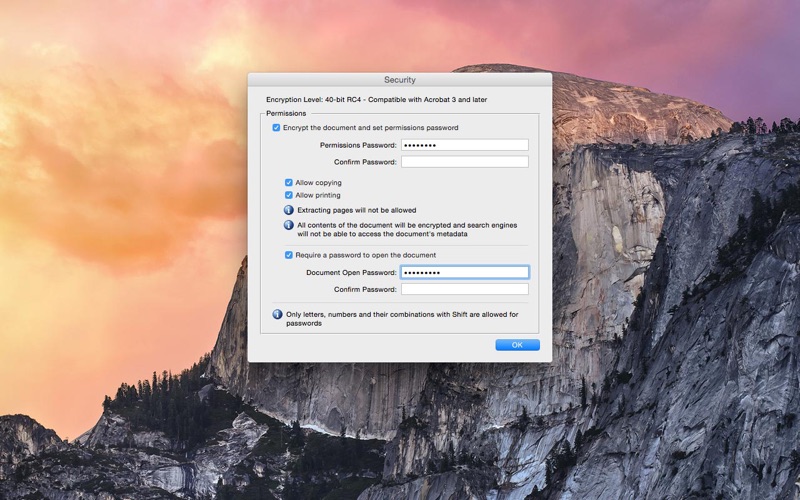The width and height of the screenshot is (800, 500).
Task: Click info icon beside password characters notice
Action: click(278, 314)
